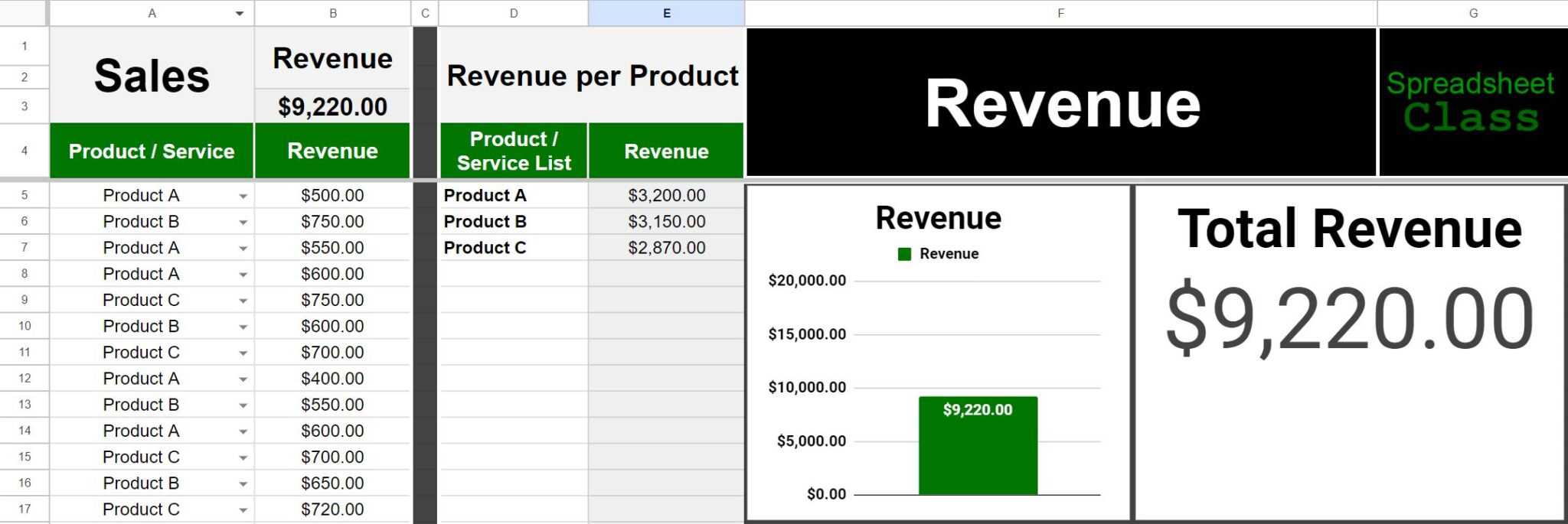Expand the Product B dropdown in row 6

tap(243, 223)
